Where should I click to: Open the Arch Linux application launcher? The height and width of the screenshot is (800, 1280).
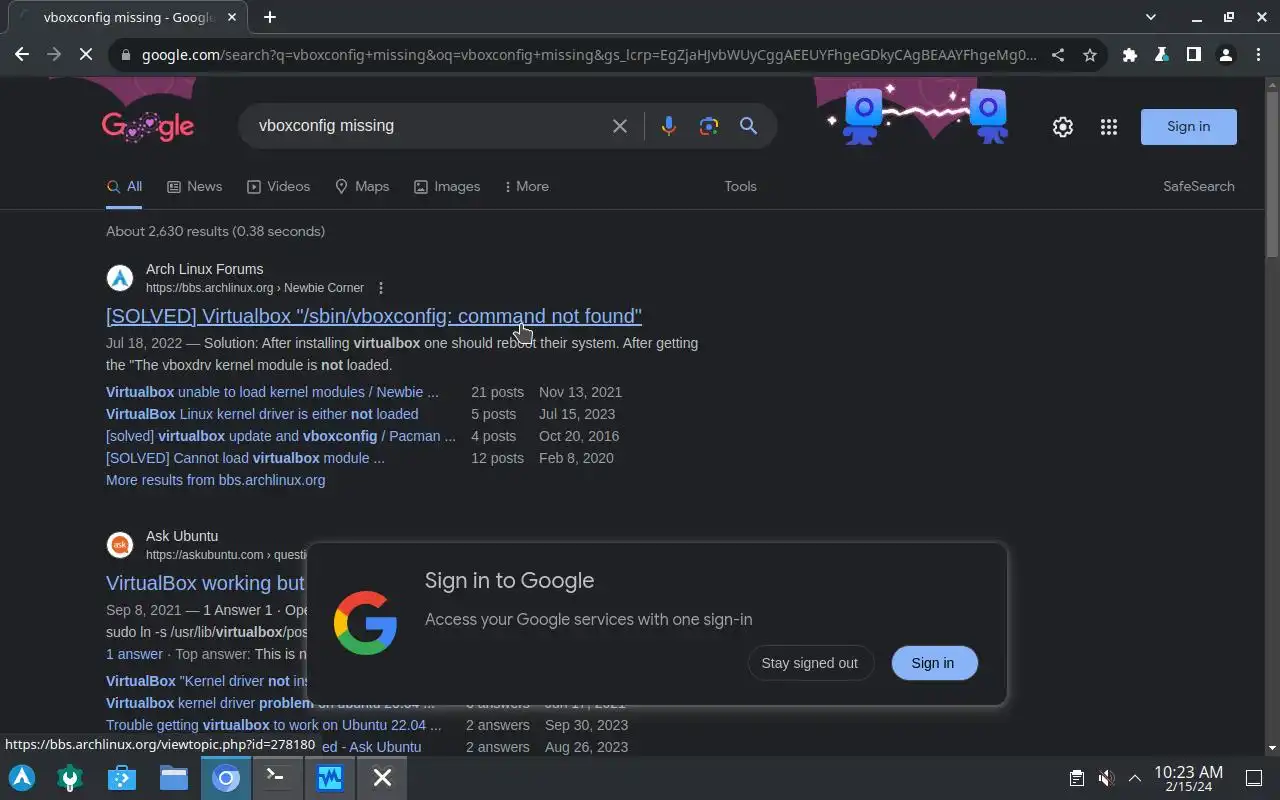coord(22,778)
